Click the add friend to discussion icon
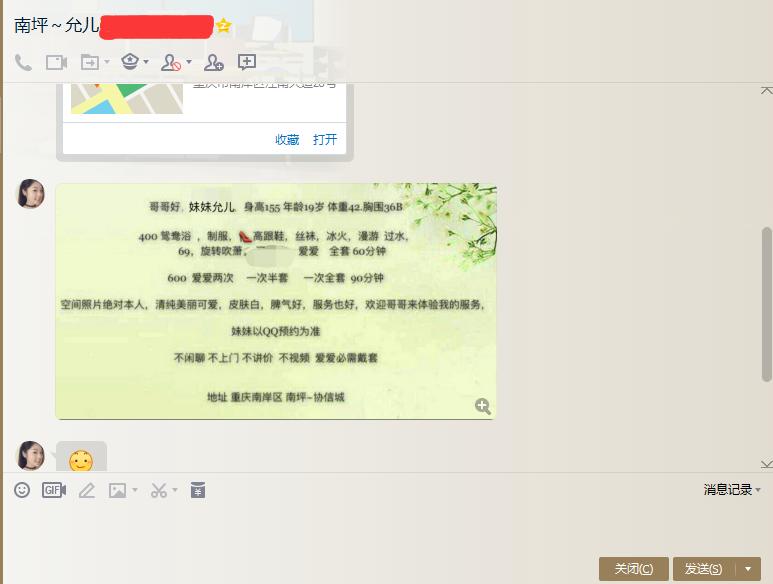This screenshot has width=773, height=584. click(214, 63)
